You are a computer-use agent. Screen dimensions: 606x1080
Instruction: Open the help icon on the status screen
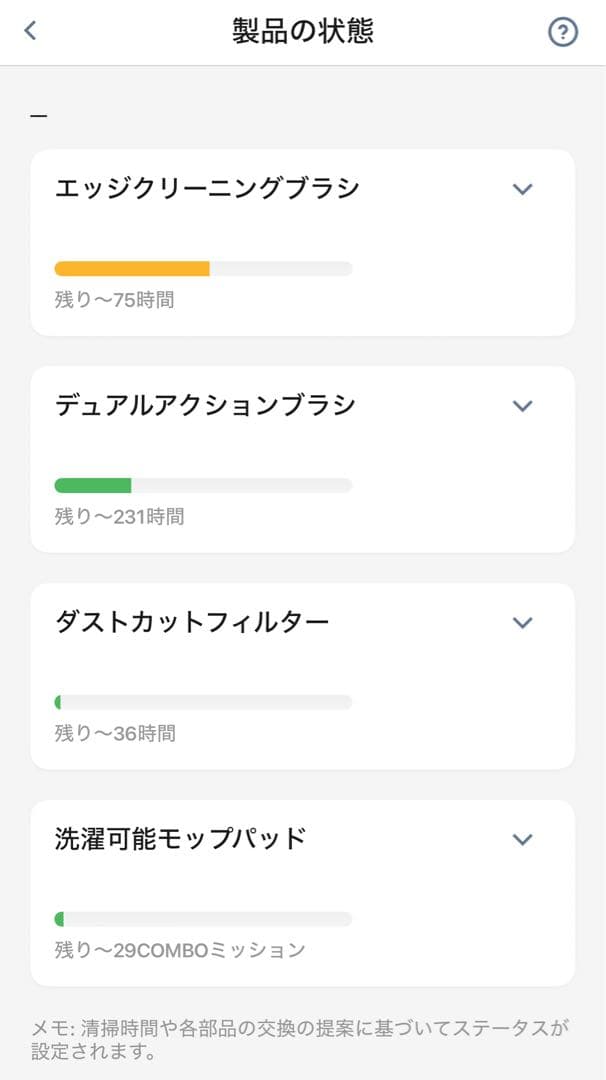click(563, 31)
